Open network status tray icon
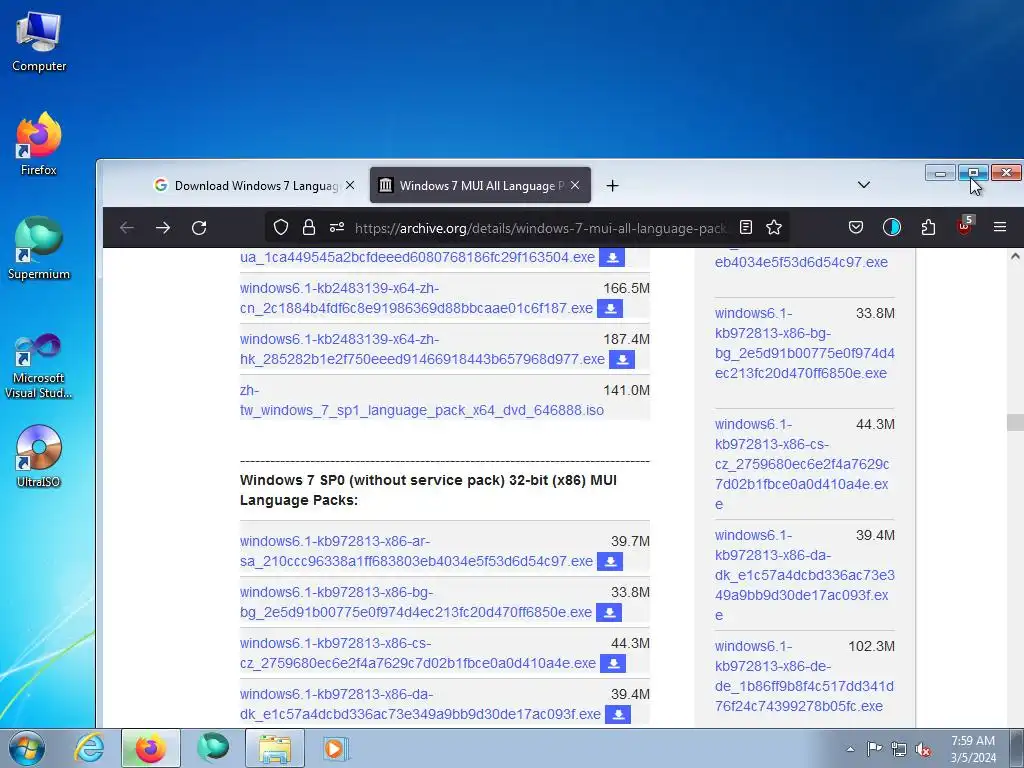Screen dimensions: 1024x768 [899, 749]
